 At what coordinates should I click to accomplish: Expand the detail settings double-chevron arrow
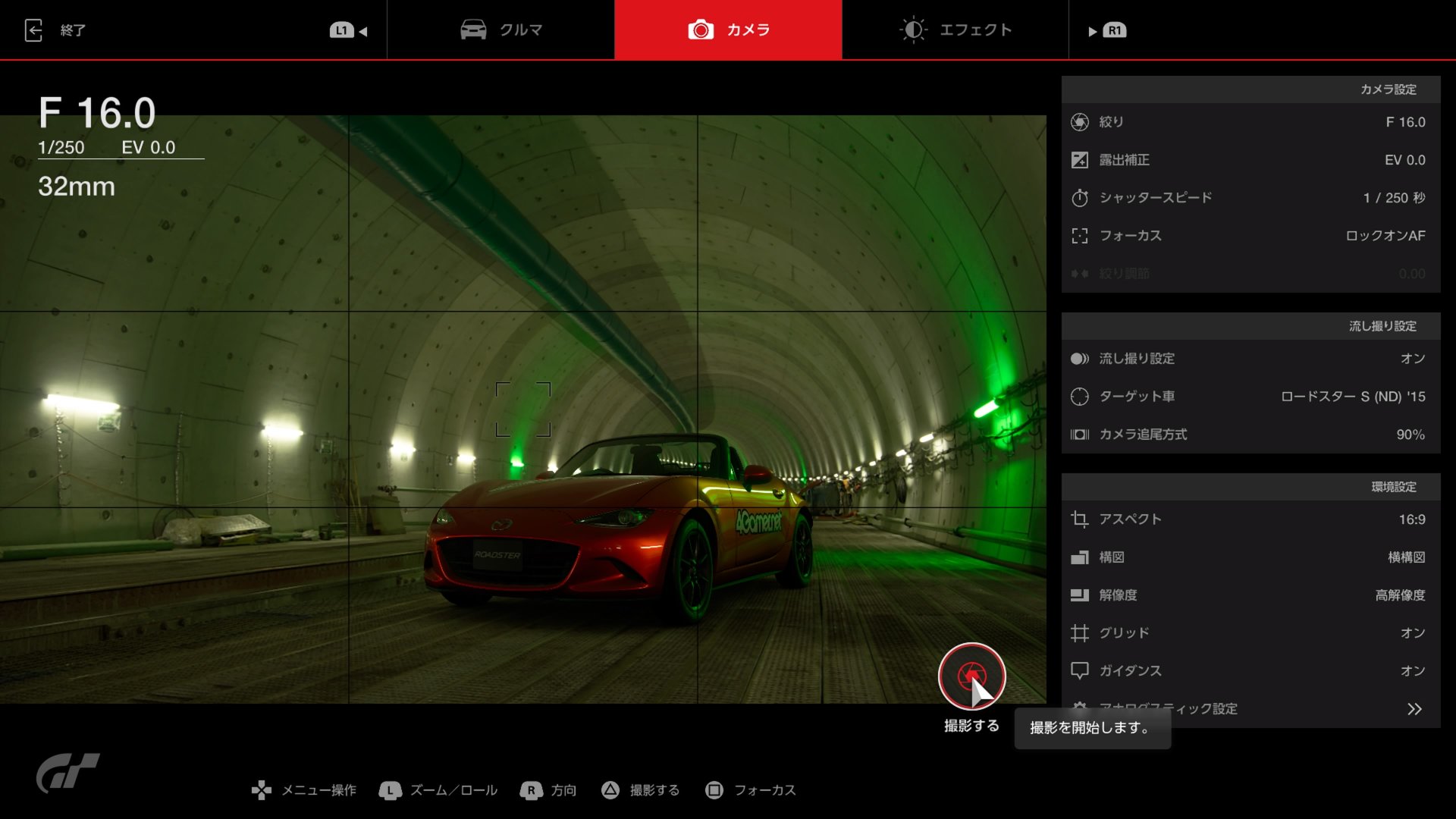click(1414, 709)
